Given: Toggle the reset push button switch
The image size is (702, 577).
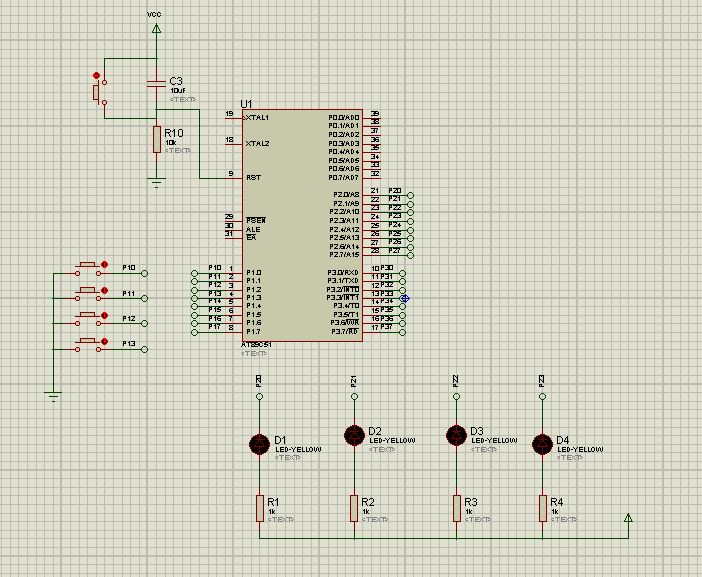Looking at the screenshot, I should tap(98, 93).
